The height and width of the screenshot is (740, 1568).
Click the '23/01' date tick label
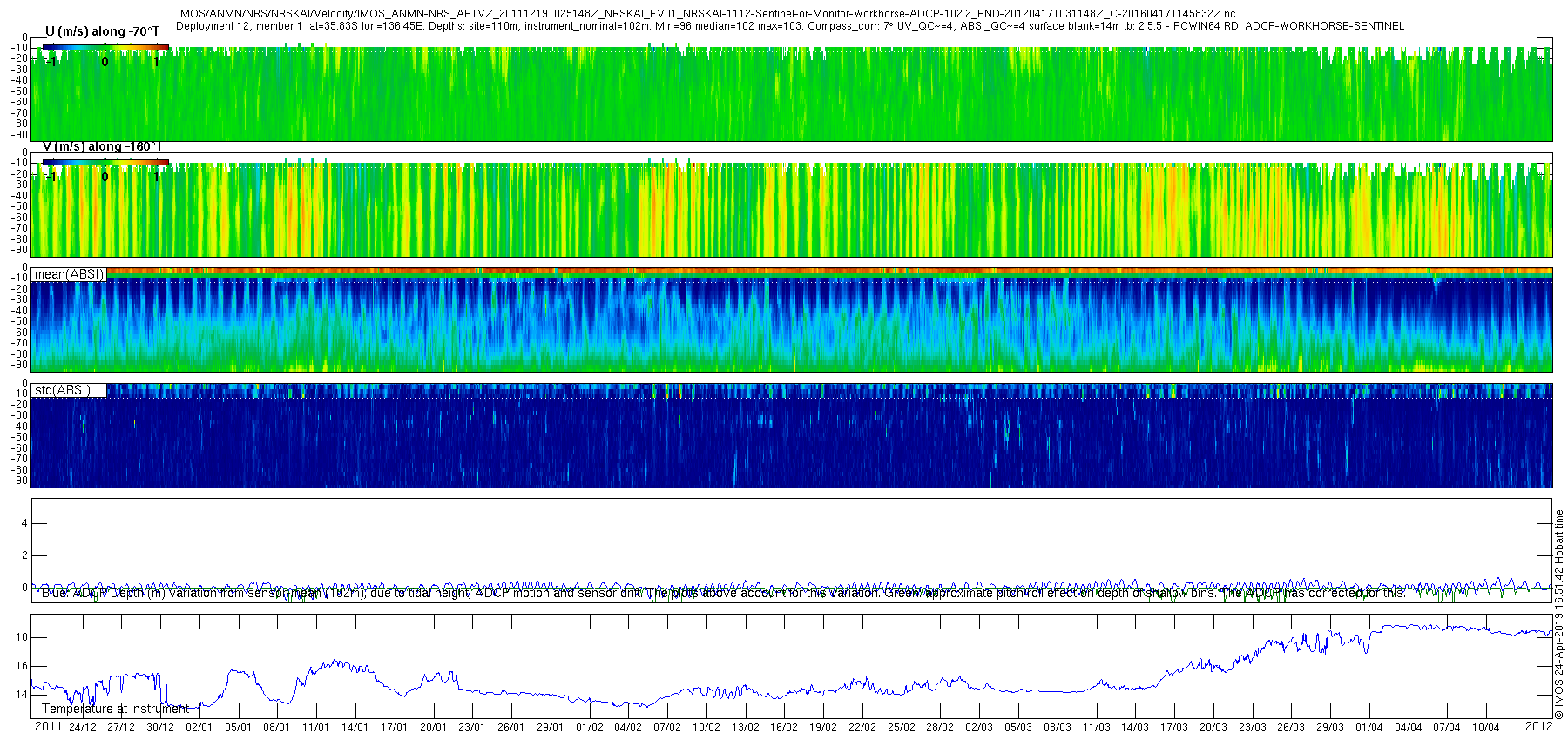(x=472, y=728)
